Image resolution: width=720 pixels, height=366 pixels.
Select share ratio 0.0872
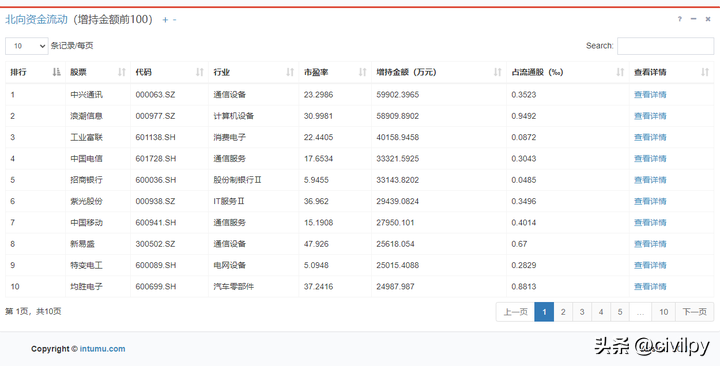(x=523, y=137)
